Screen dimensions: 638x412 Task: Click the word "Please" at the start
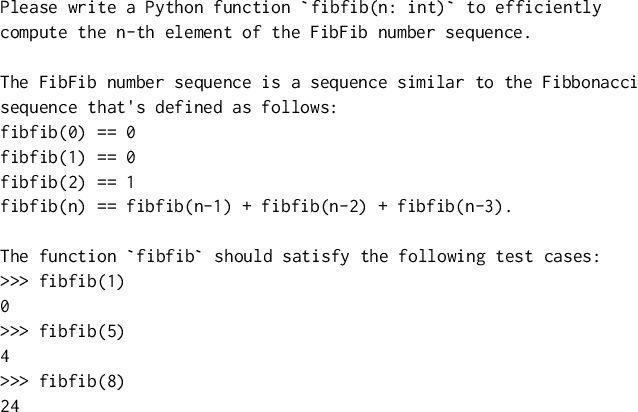(29, 9)
